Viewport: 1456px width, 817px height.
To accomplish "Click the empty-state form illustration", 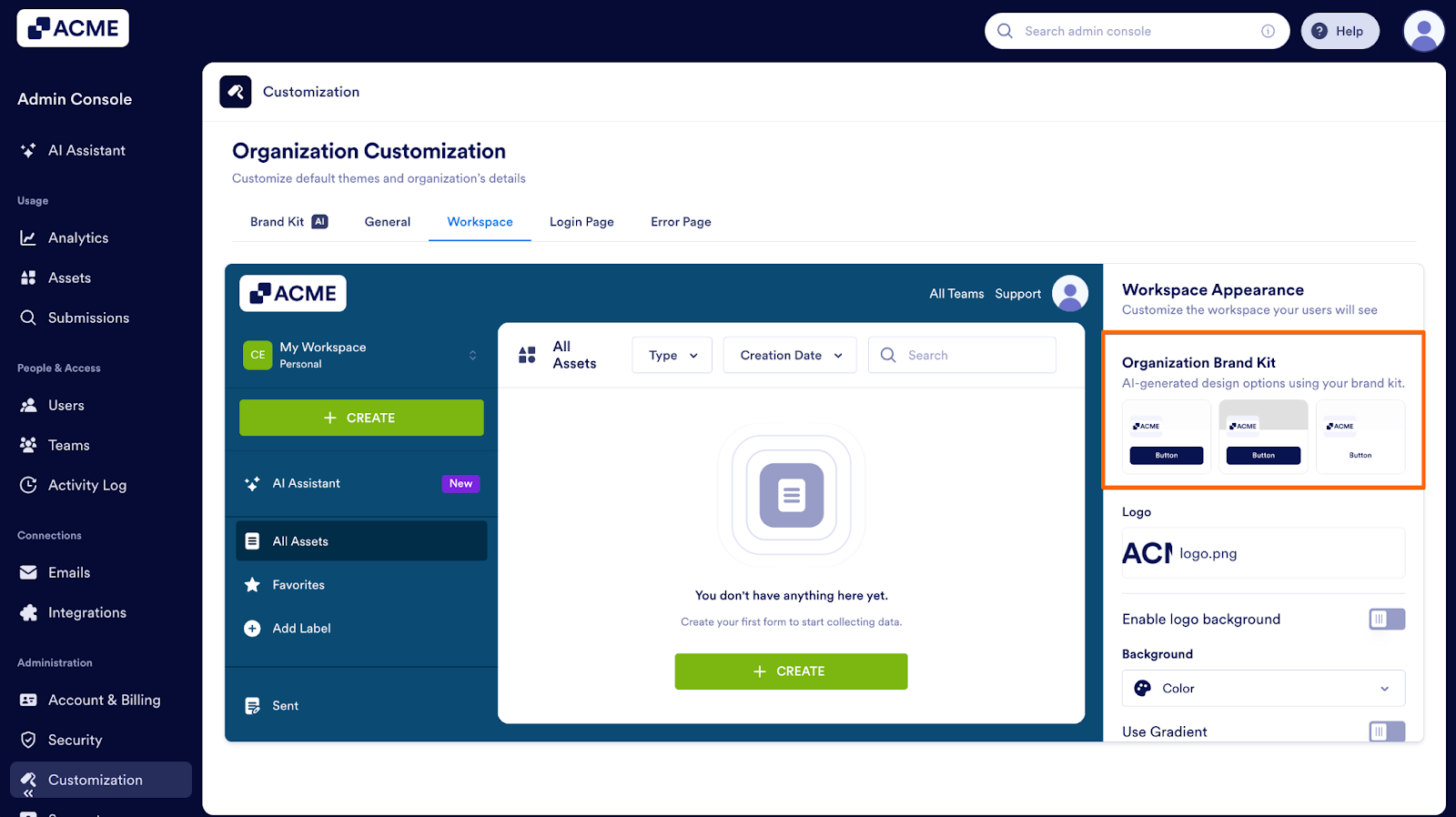I will (791, 496).
